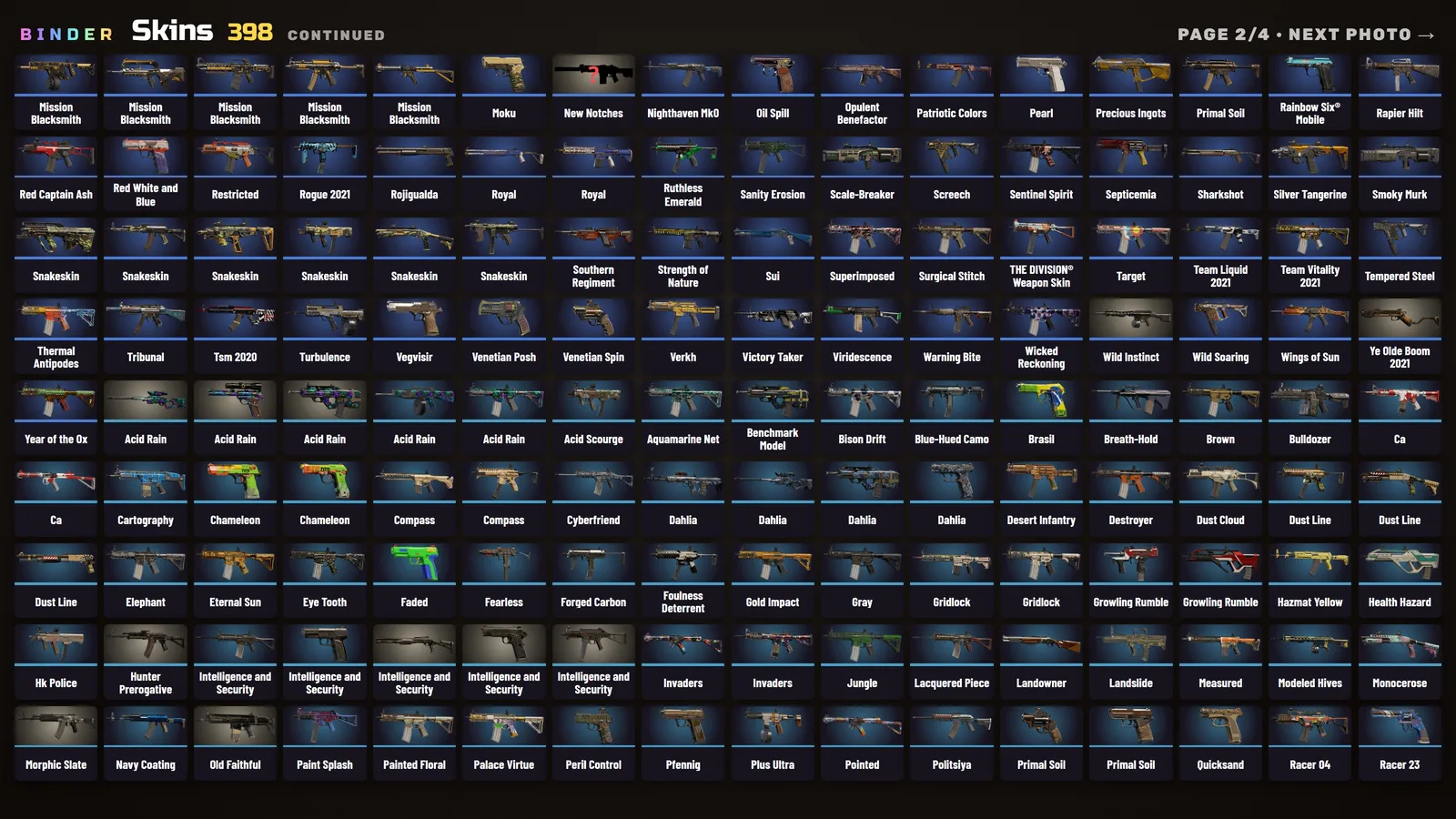Choose the Brasil pistol skin
The width and height of the screenshot is (1456, 819).
point(1041,419)
